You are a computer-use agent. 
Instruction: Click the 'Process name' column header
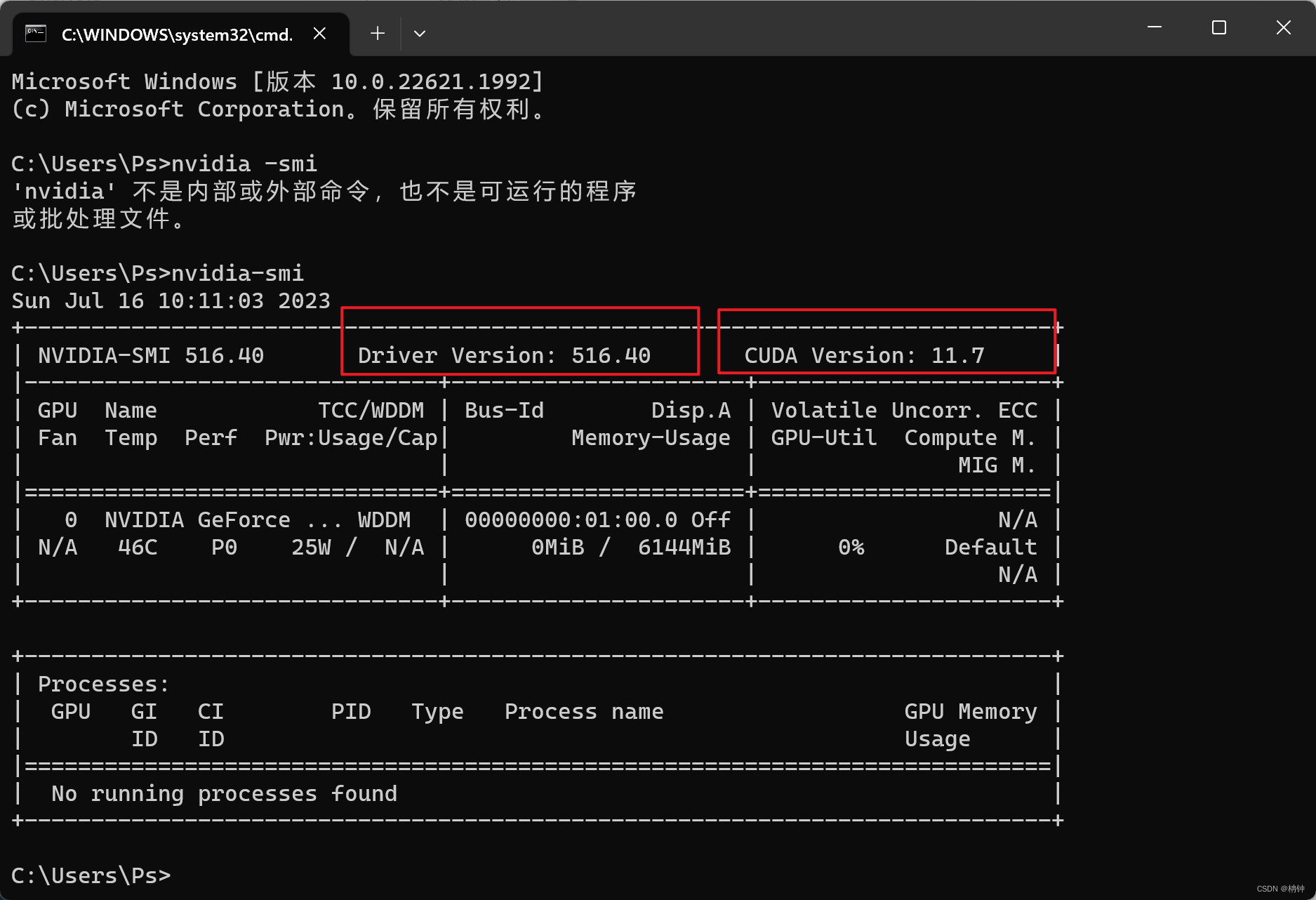(x=584, y=712)
